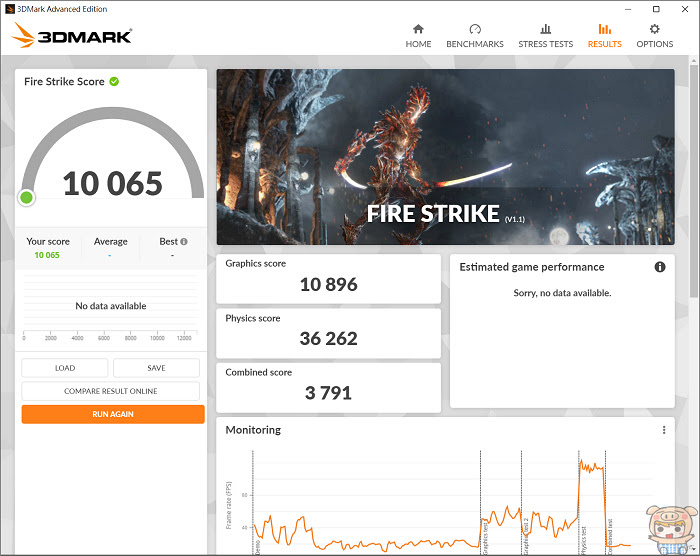The width and height of the screenshot is (700, 556).
Task: Click the Fire Strike banner image
Action: point(446,157)
